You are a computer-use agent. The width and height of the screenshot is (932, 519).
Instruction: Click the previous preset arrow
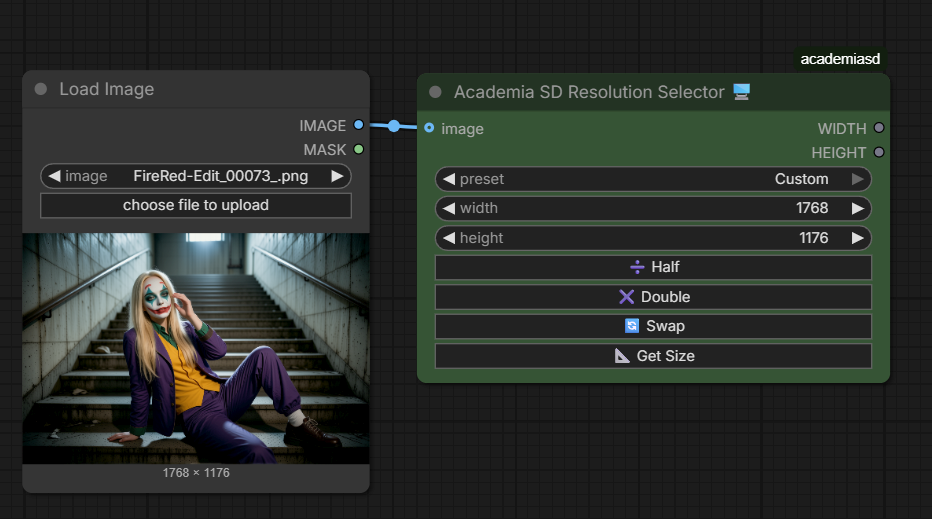tap(449, 179)
